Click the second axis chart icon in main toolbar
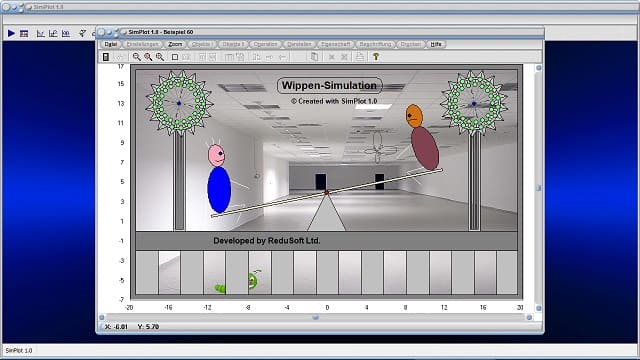This screenshot has width=640, height=360. (x=53, y=33)
